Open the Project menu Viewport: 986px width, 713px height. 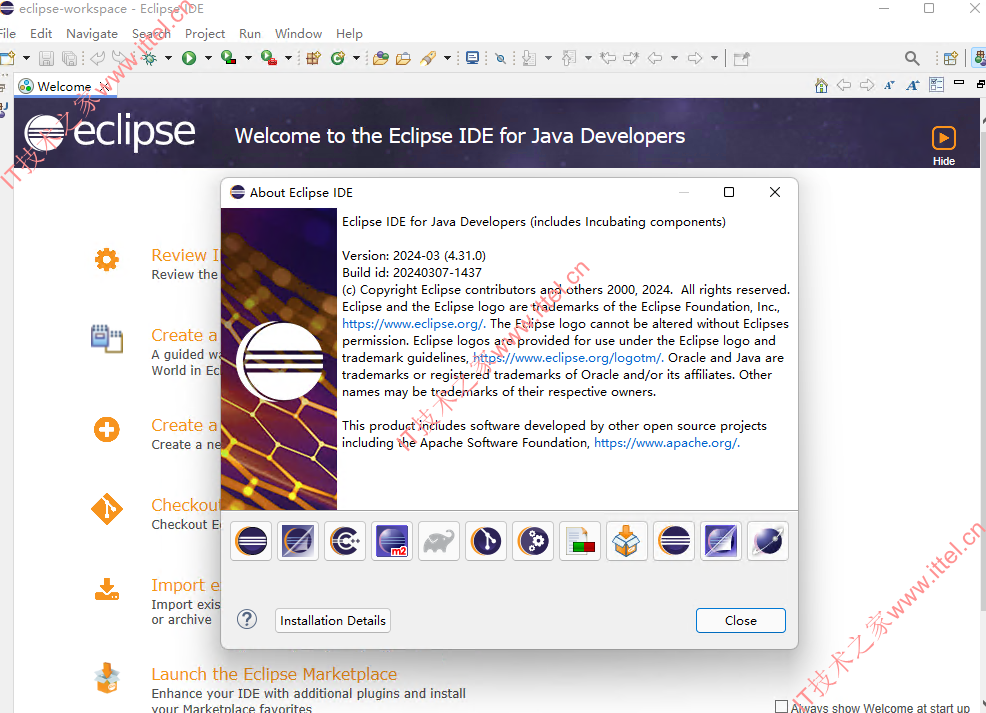pos(204,34)
